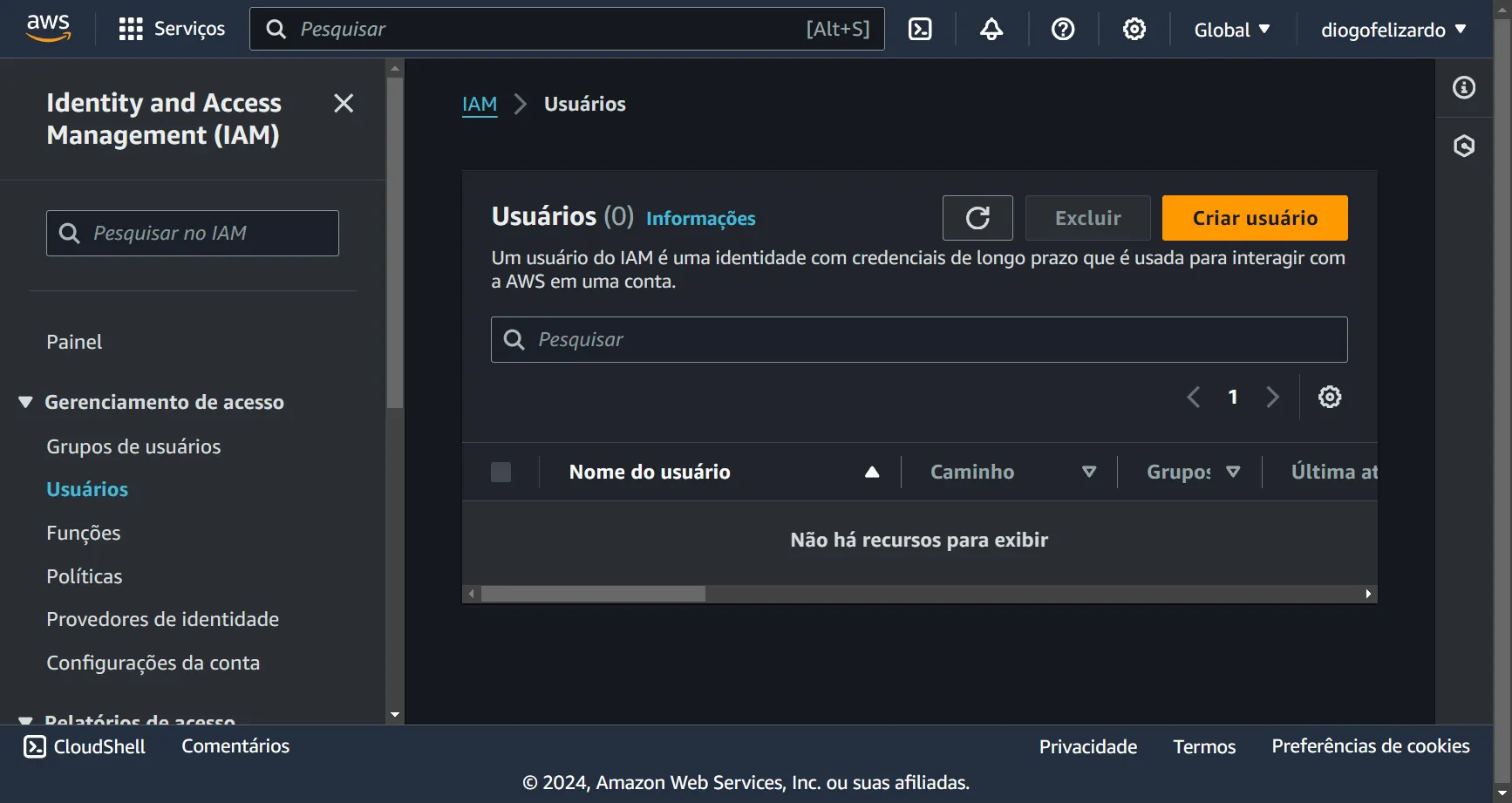Viewport: 1512px width, 803px height.
Task: Open Preferências de cookies
Action: coord(1371,746)
